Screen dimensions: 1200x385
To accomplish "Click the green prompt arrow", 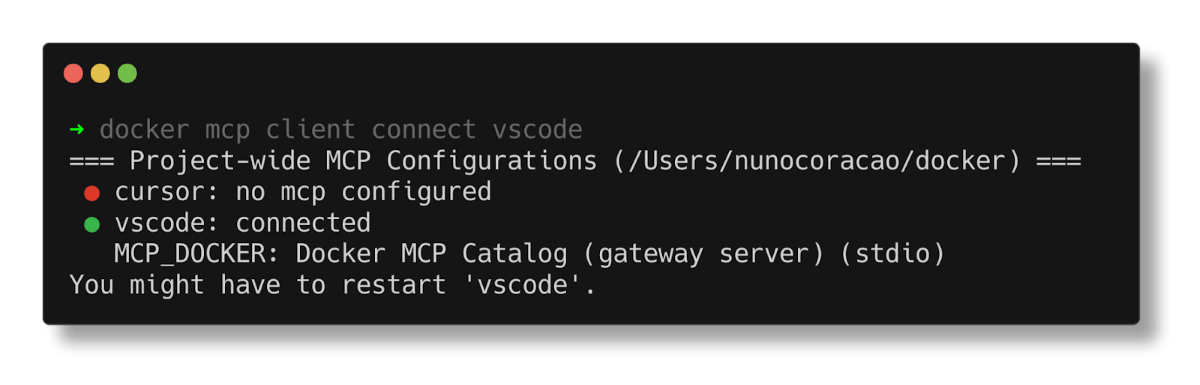I will [x=77, y=130].
